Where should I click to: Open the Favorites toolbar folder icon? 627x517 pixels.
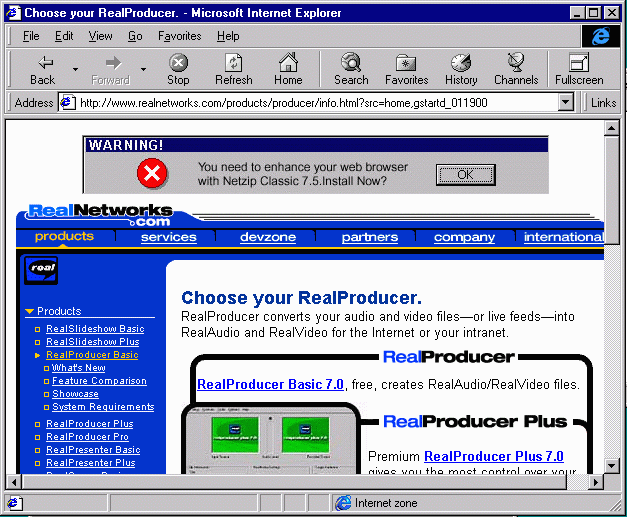pyautogui.click(x=406, y=63)
